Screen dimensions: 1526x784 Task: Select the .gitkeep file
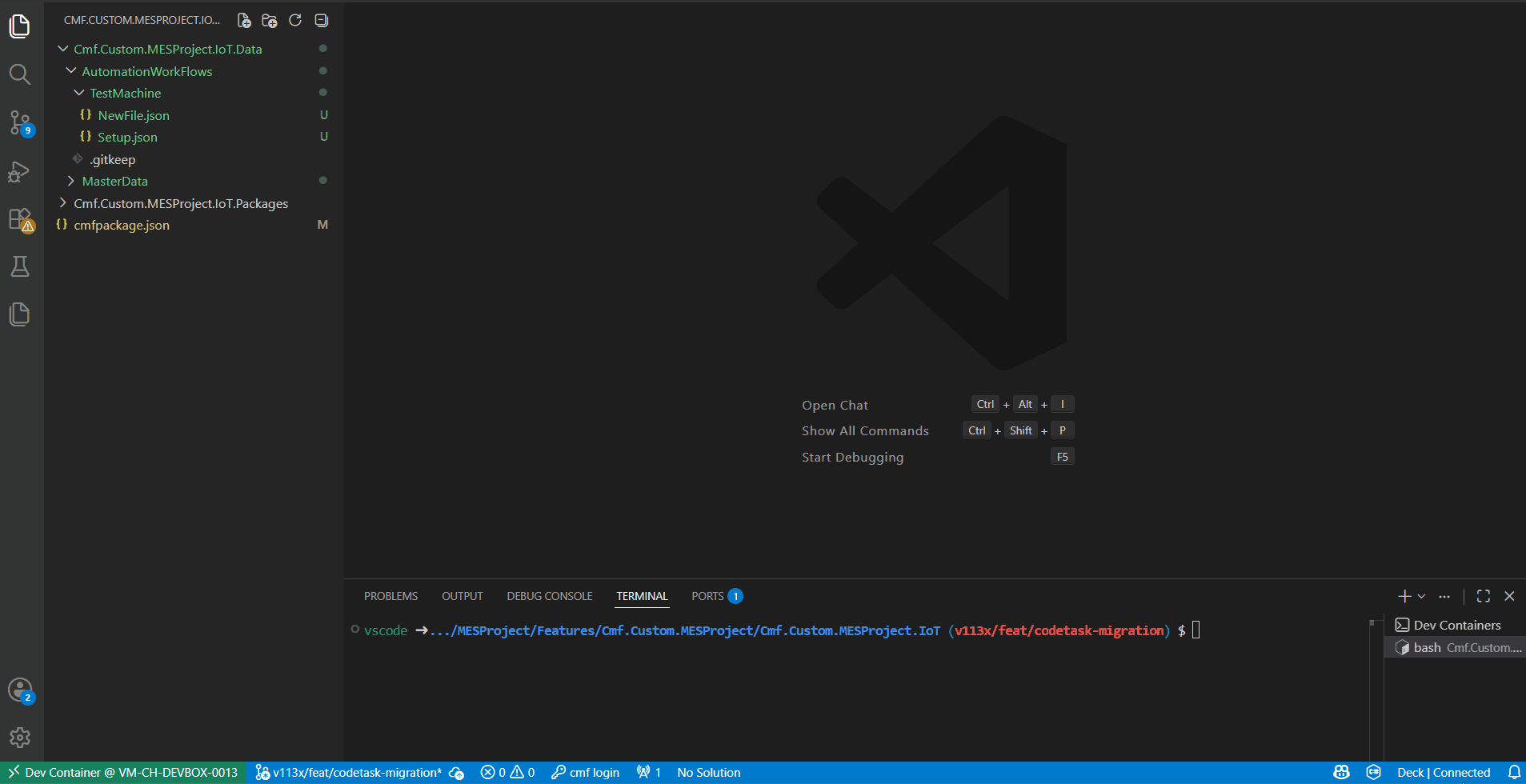[194, 159]
